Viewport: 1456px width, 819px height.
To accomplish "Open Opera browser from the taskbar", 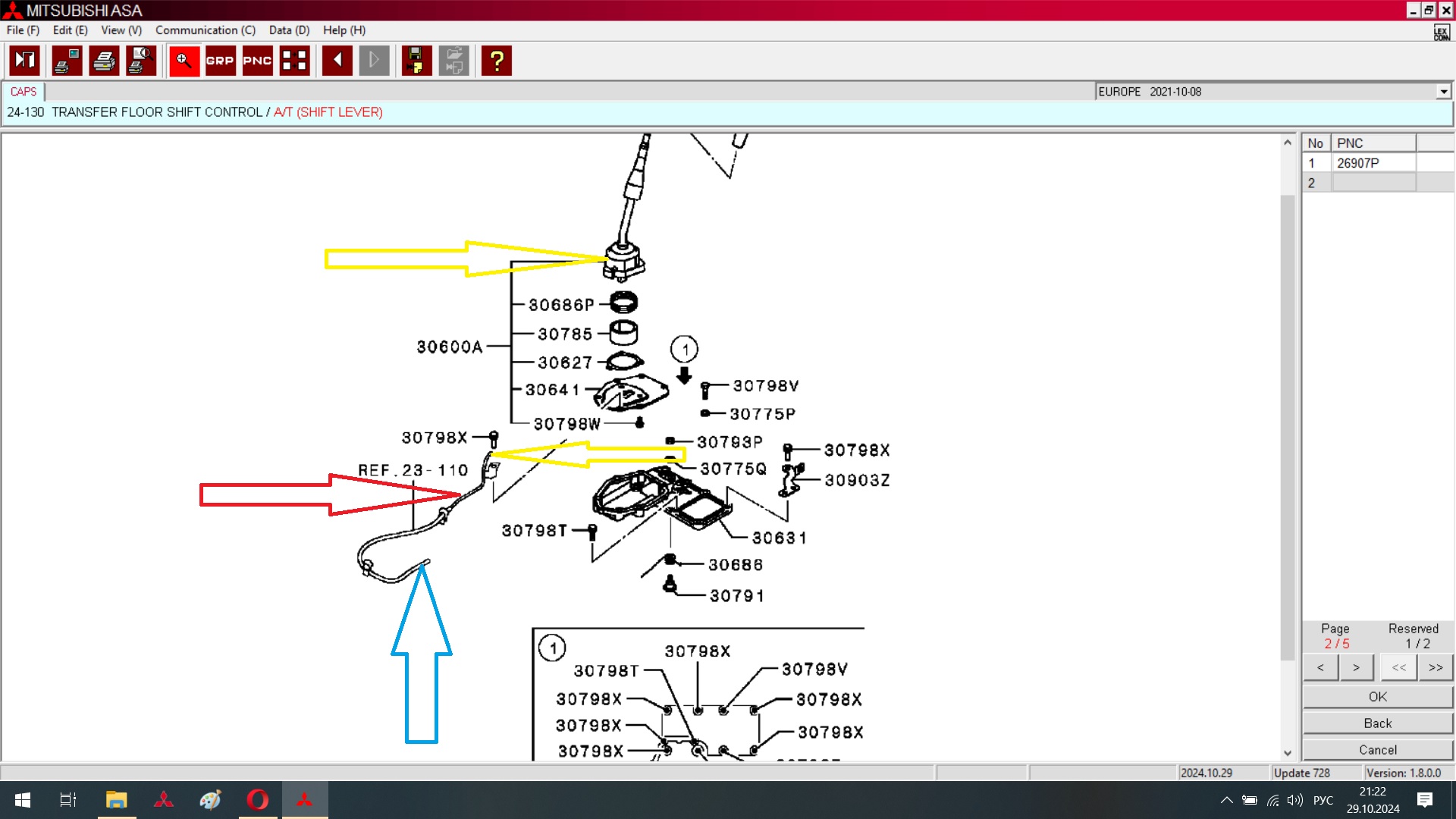I will click(257, 800).
